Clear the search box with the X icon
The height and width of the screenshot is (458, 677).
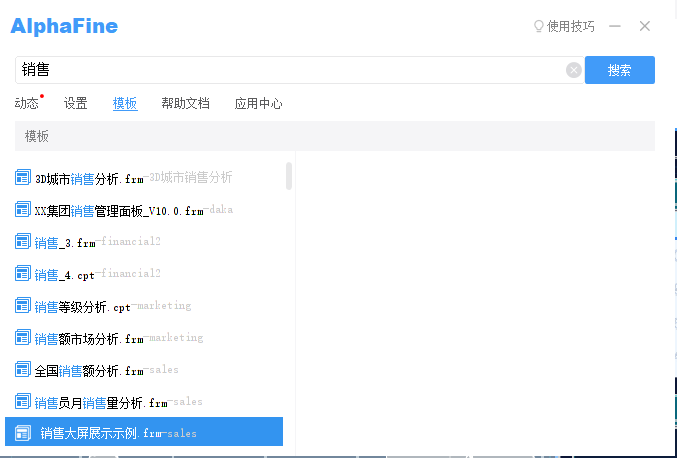tap(573, 70)
